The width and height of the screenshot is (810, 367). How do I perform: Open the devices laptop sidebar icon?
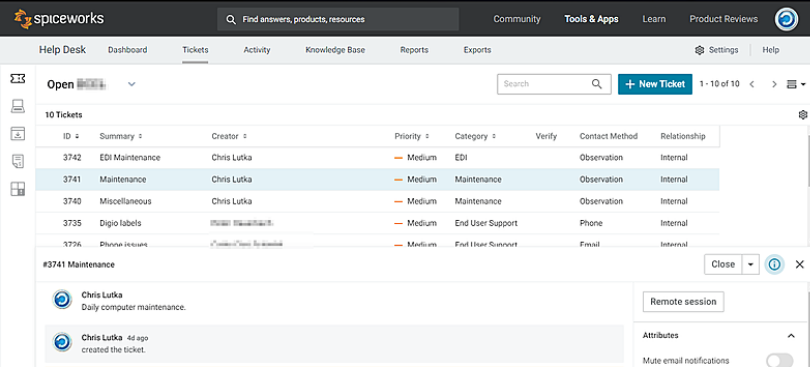(18, 106)
